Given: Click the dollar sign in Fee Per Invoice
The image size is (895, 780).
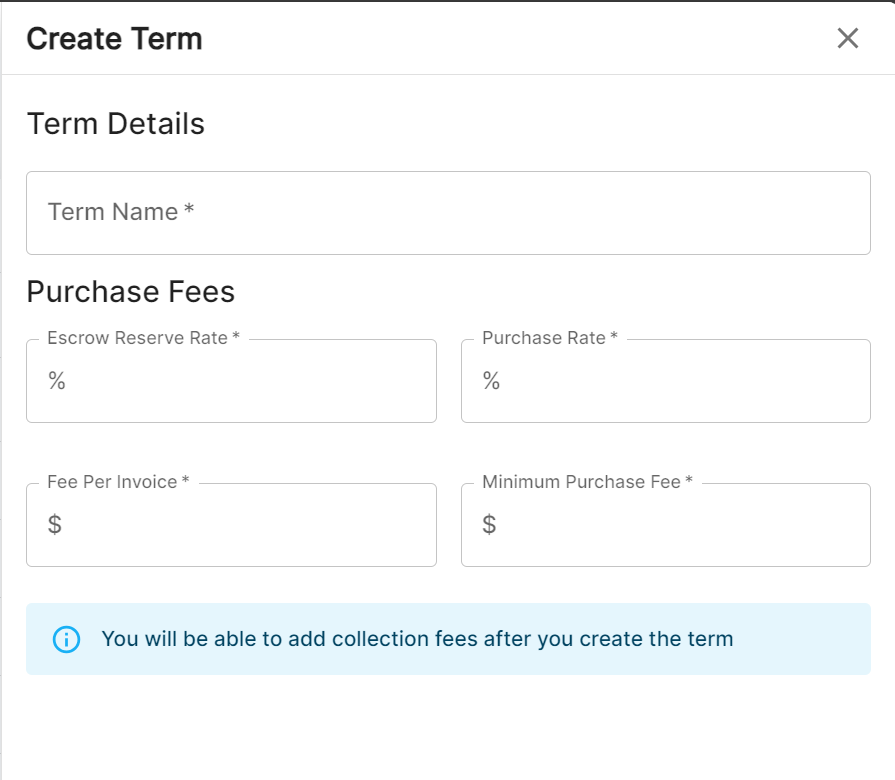Looking at the screenshot, I should [55, 525].
